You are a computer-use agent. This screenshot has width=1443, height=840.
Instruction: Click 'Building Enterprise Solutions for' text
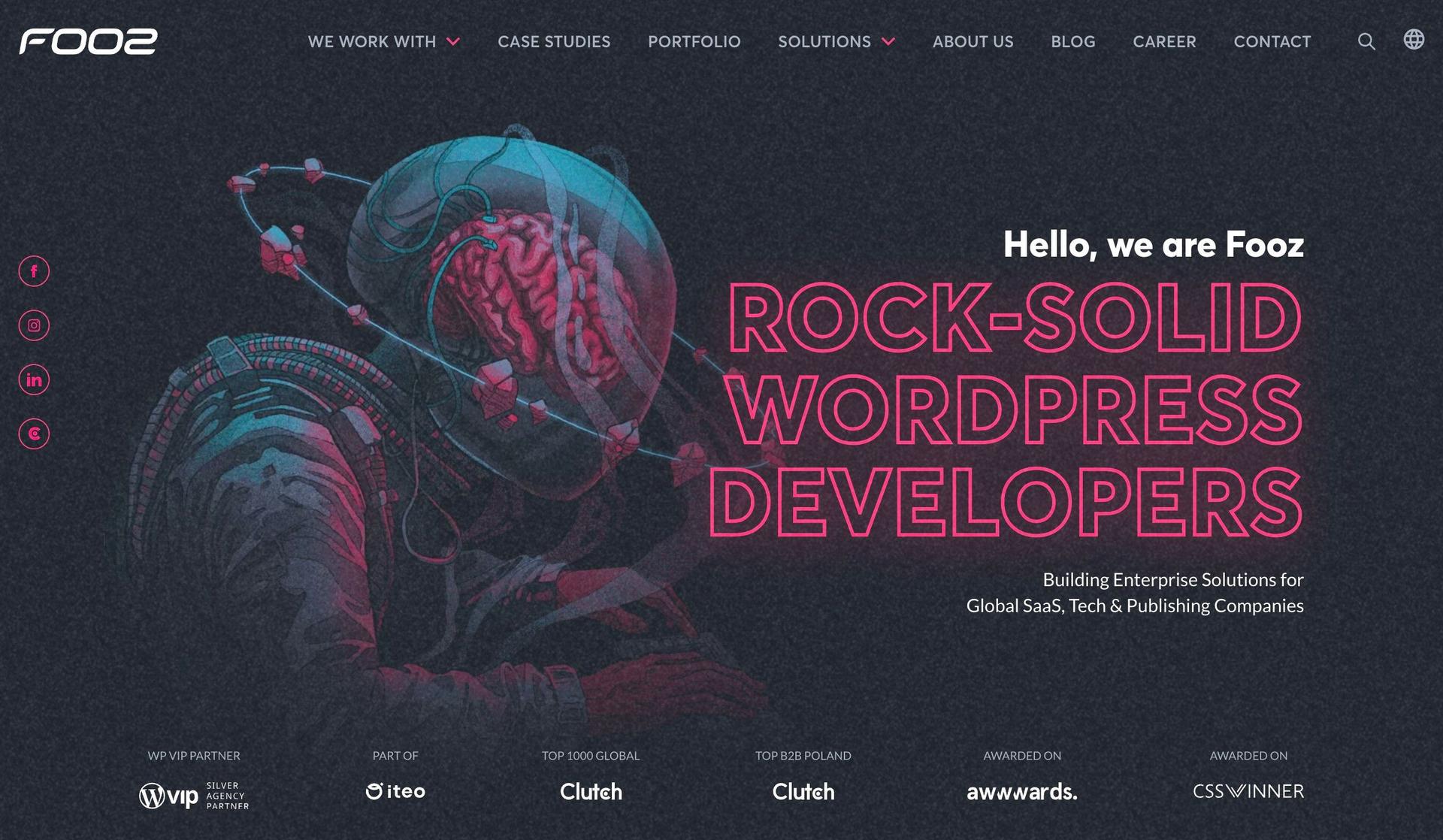tap(1173, 580)
